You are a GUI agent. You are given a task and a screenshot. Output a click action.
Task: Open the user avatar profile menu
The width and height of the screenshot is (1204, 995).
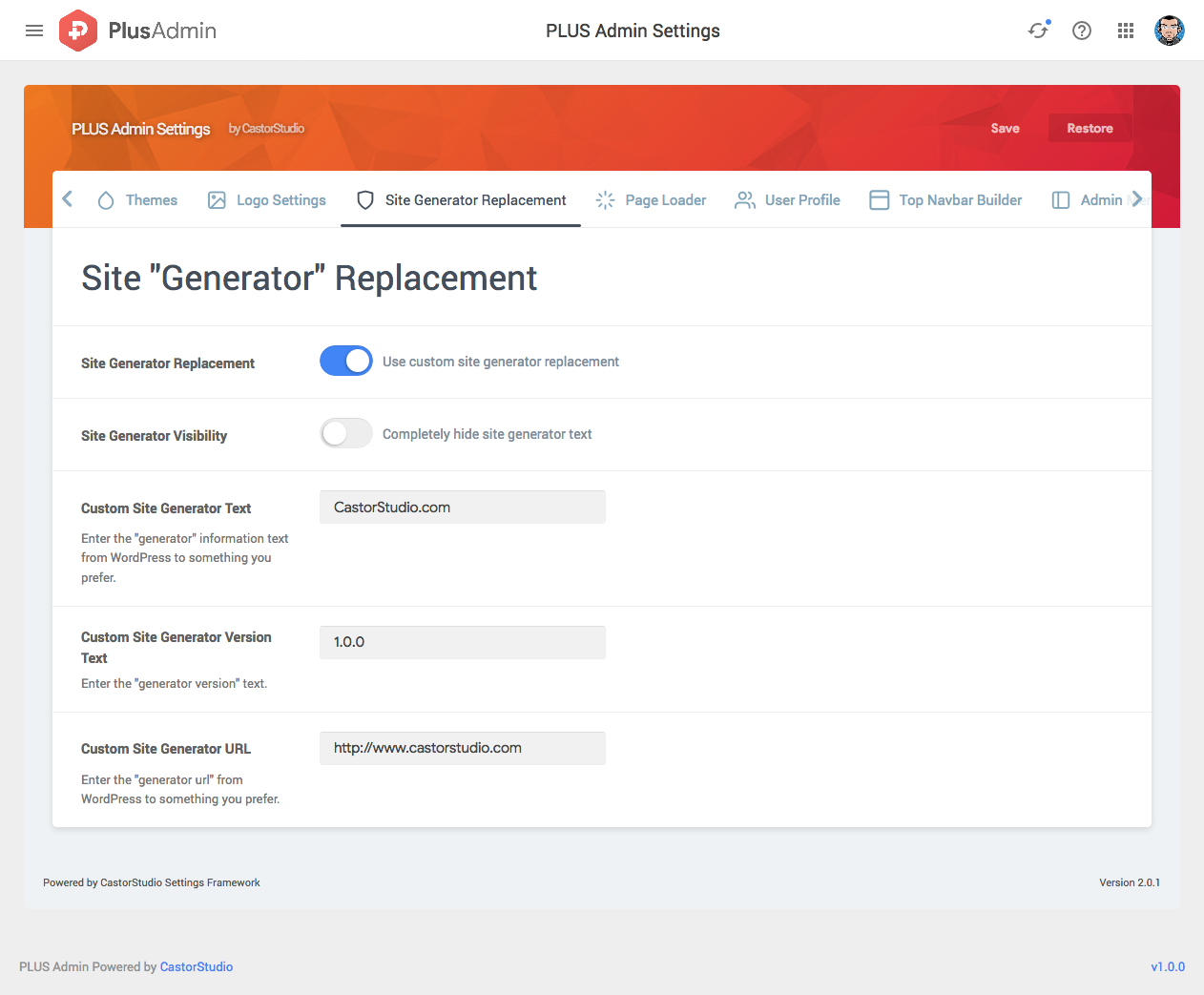(x=1169, y=31)
